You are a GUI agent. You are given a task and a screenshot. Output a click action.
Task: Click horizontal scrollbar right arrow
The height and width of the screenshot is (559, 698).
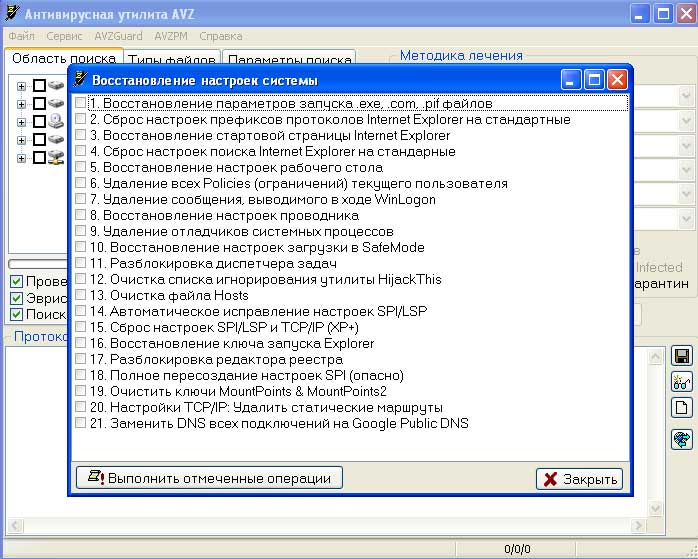[639, 526]
